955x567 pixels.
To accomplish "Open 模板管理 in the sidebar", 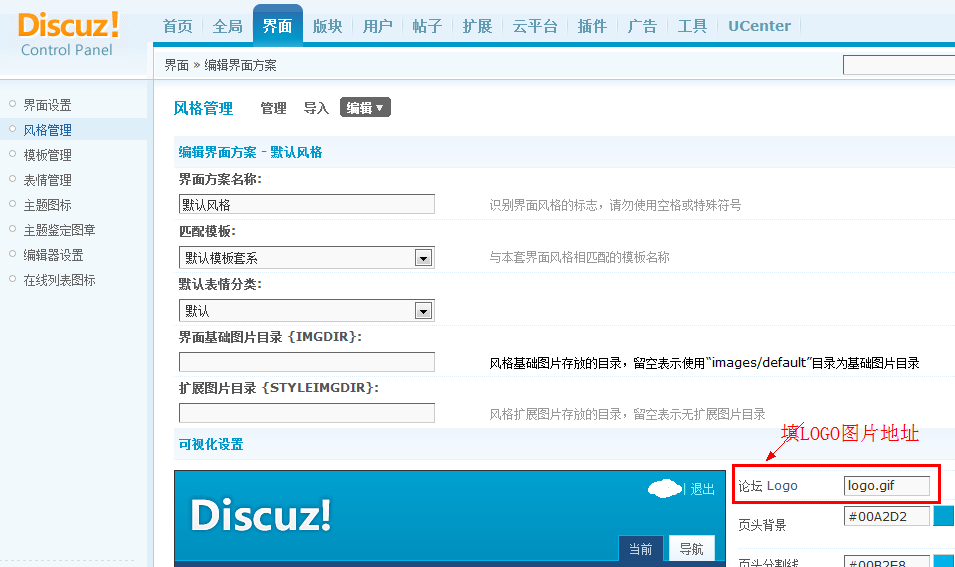I will click(x=48, y=155).
